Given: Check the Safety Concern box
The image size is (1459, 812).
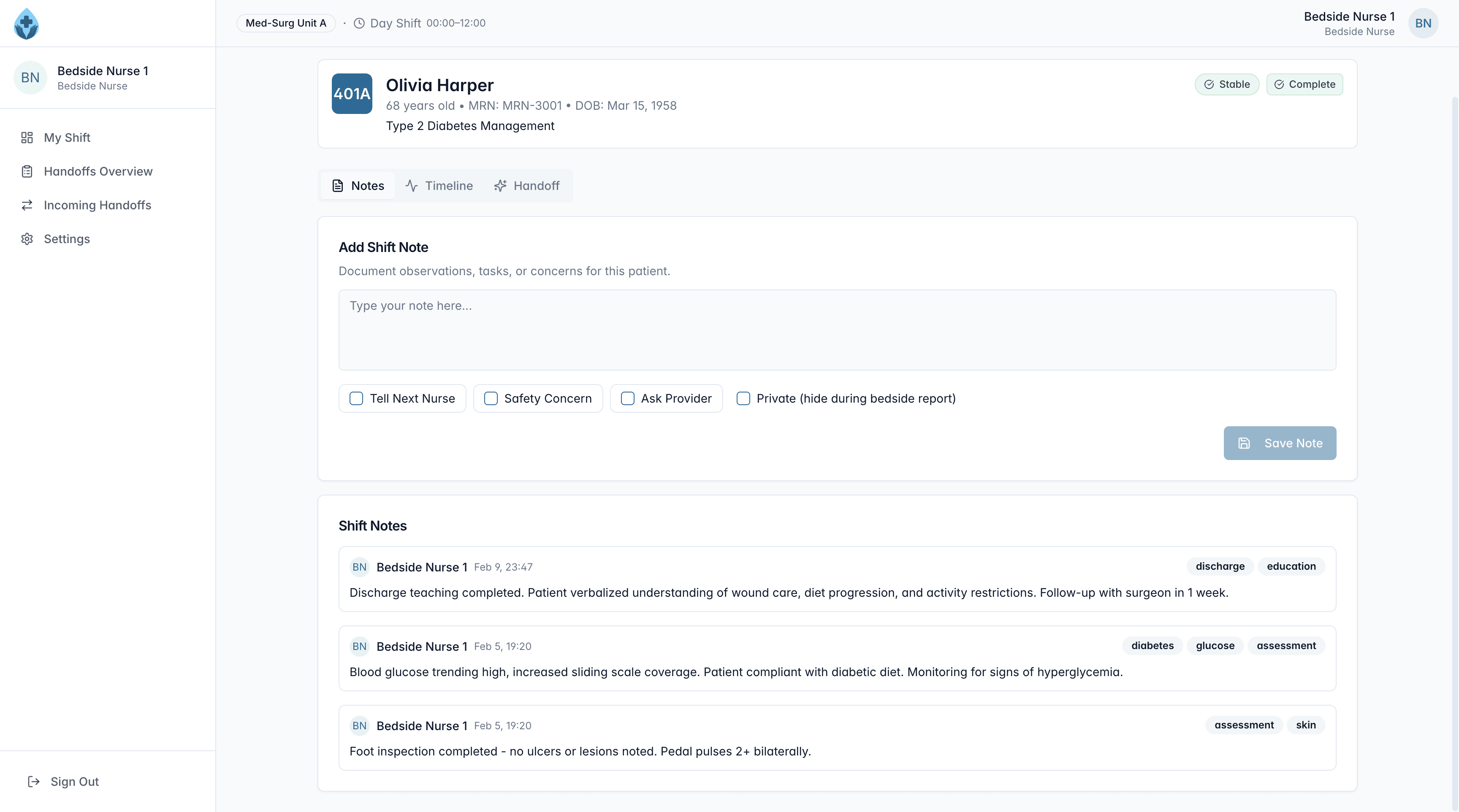Looking at the screenshot, I should (x=491, y=399).
